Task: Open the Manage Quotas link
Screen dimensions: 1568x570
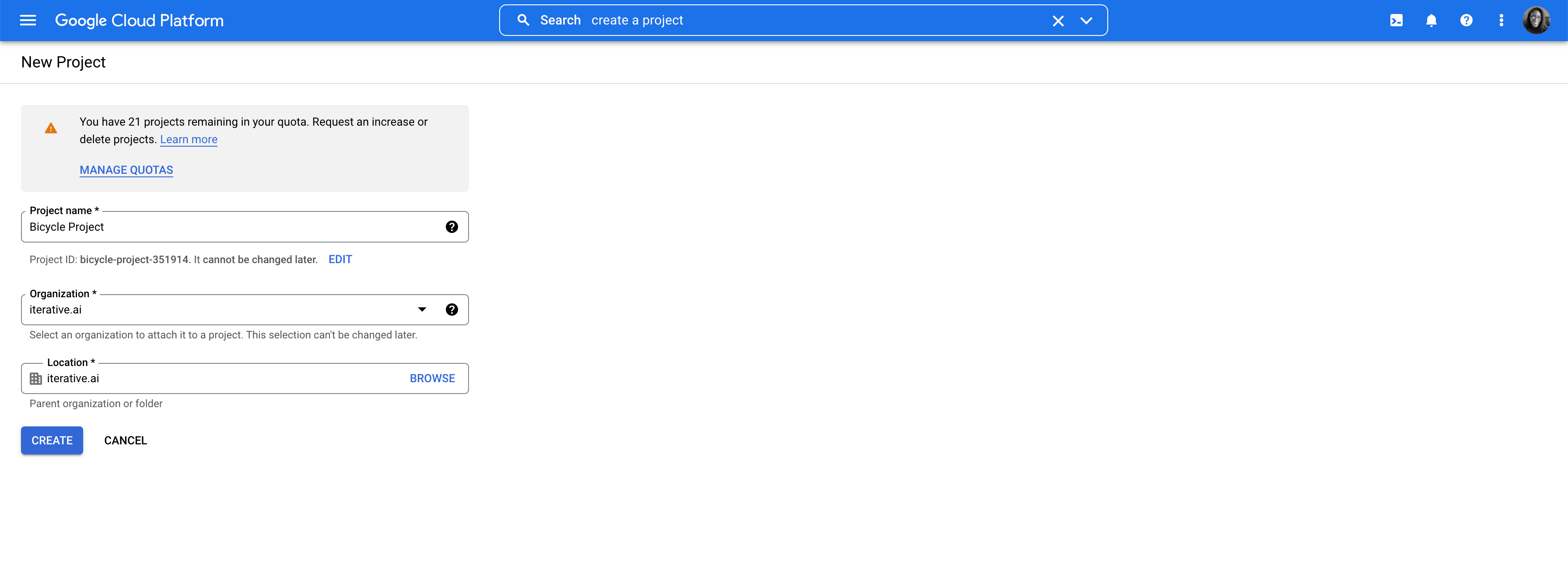Action: (x=126, y=170)
